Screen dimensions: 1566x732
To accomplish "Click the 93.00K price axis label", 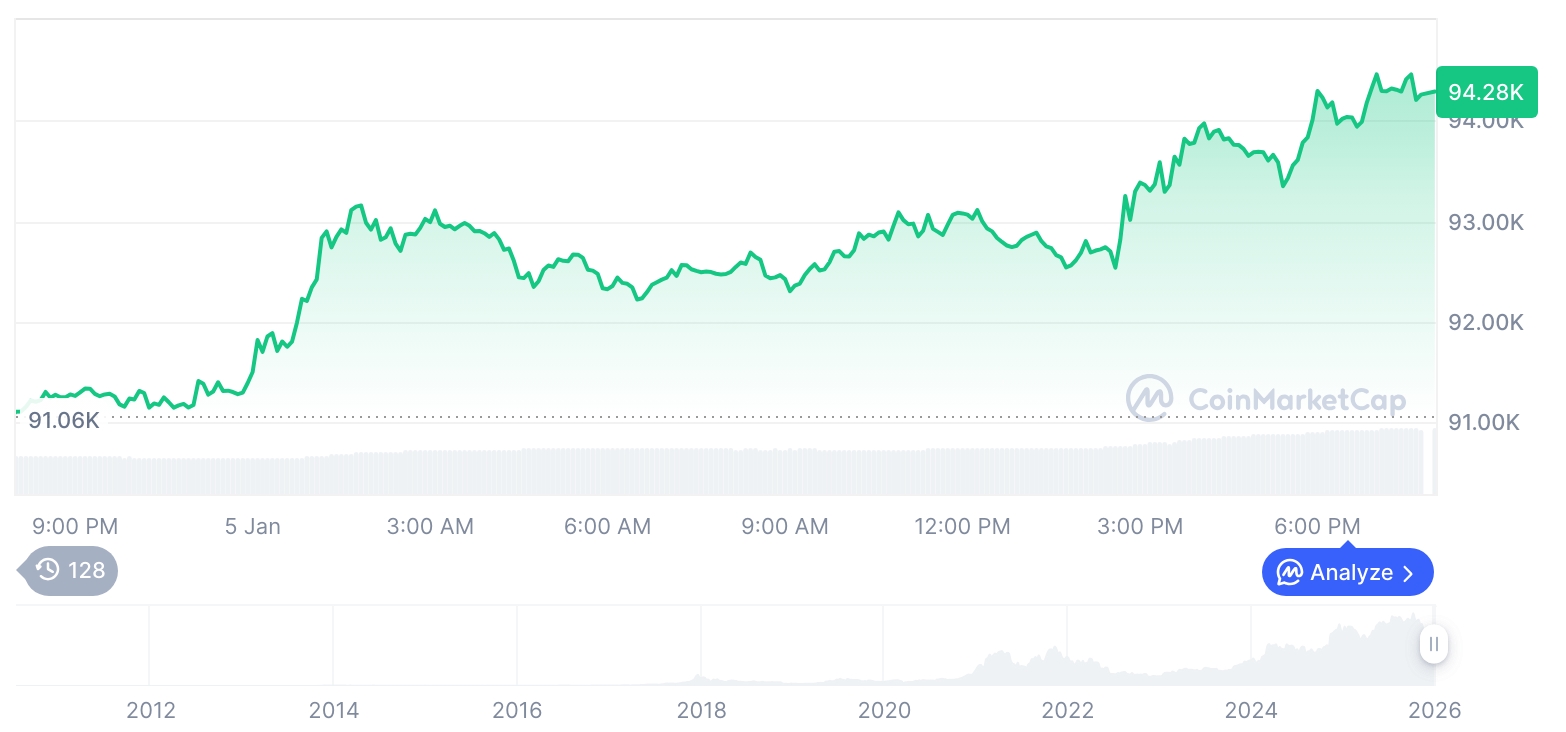I will tap(1485, 222).
